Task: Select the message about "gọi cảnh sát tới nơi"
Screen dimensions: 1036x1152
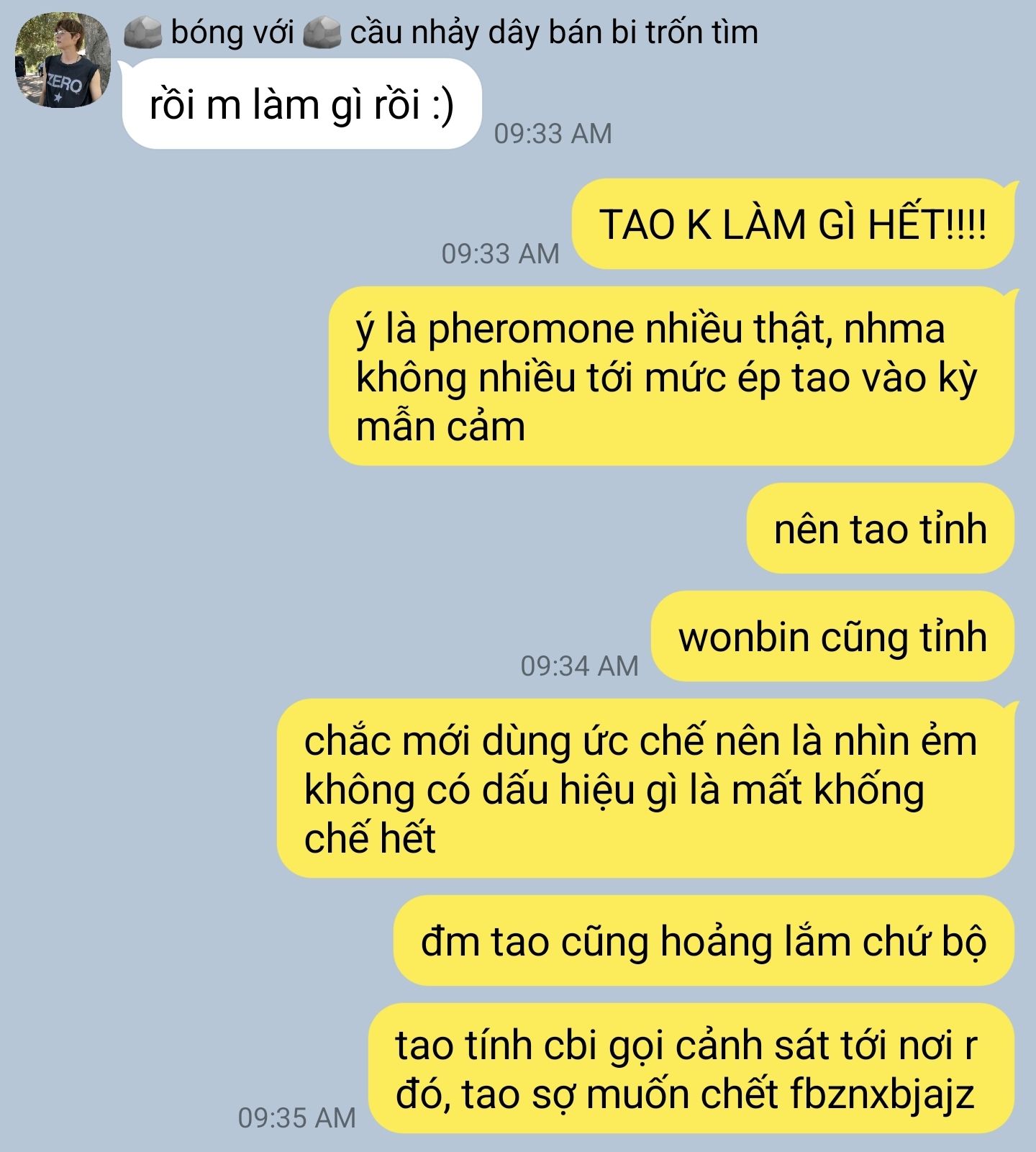Action: (x=691, y=1068)
